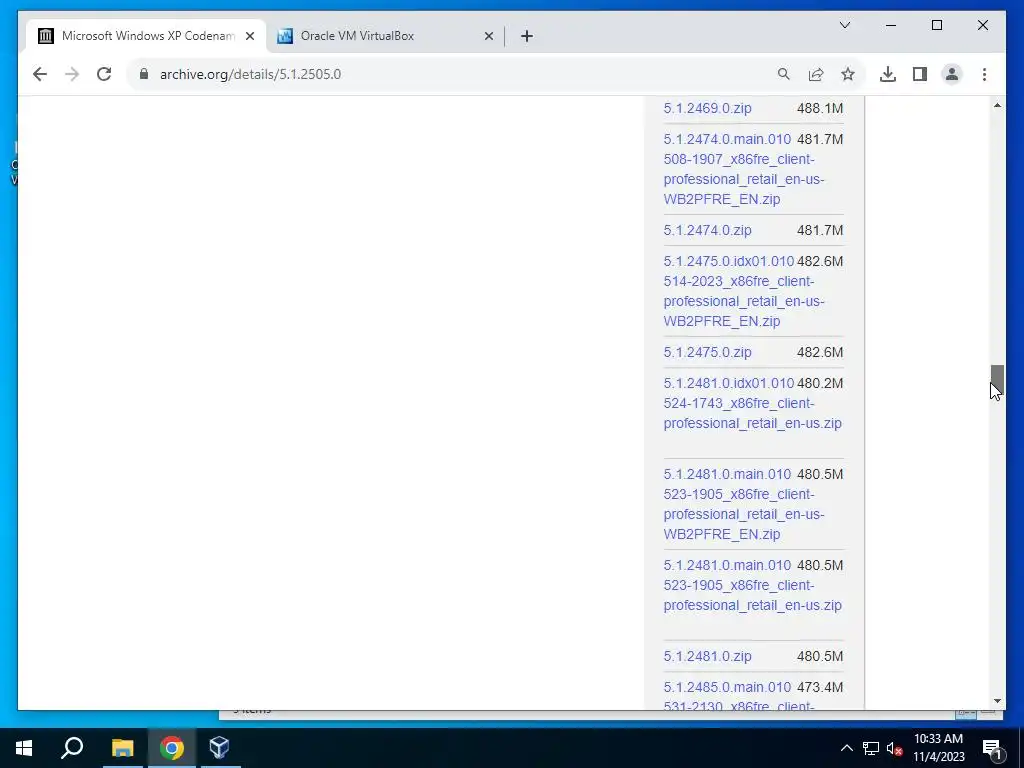Open the search/zoom magnifier in the address bar

point(784,74)
